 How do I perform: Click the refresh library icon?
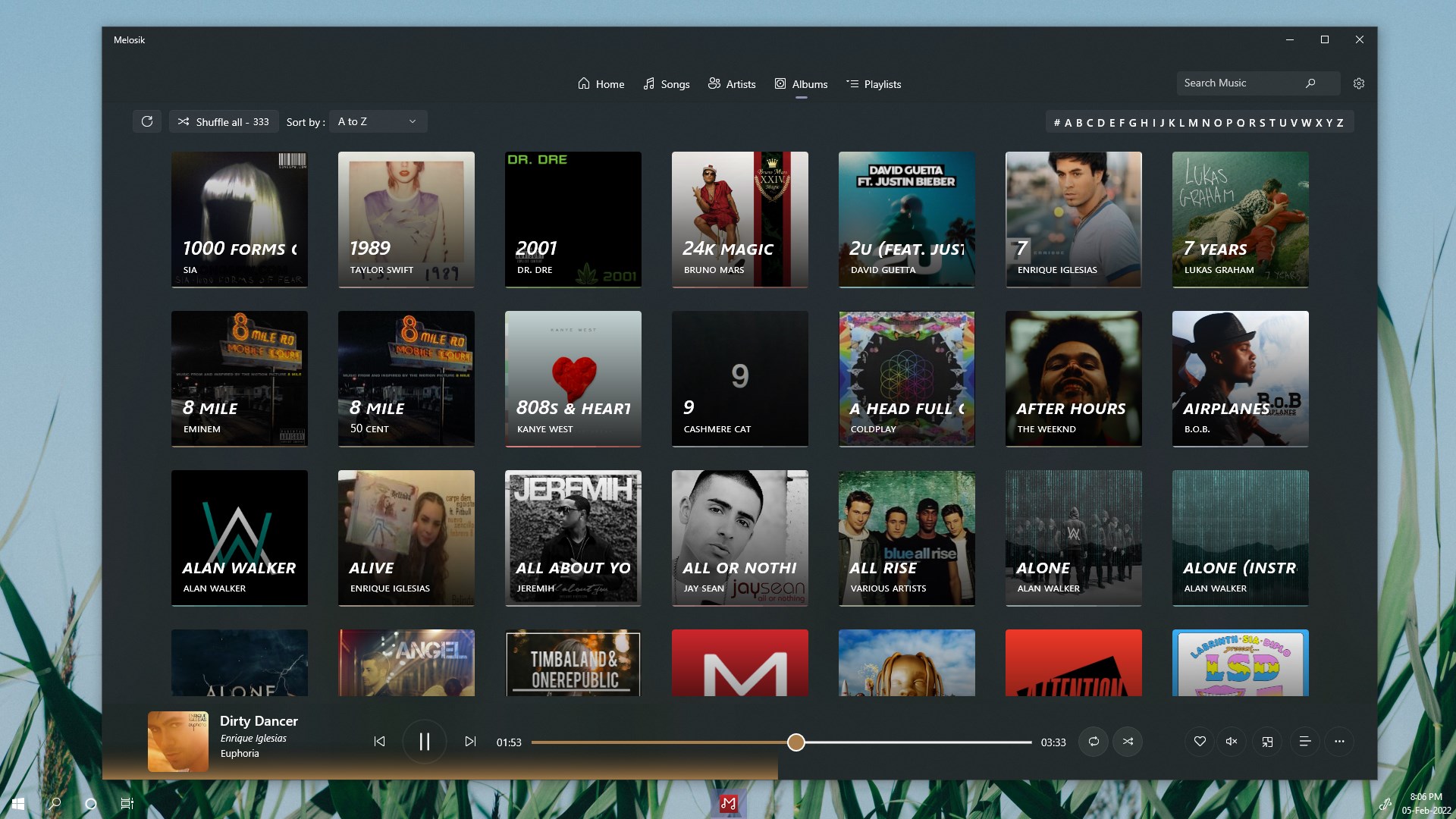tap(147, 121)
